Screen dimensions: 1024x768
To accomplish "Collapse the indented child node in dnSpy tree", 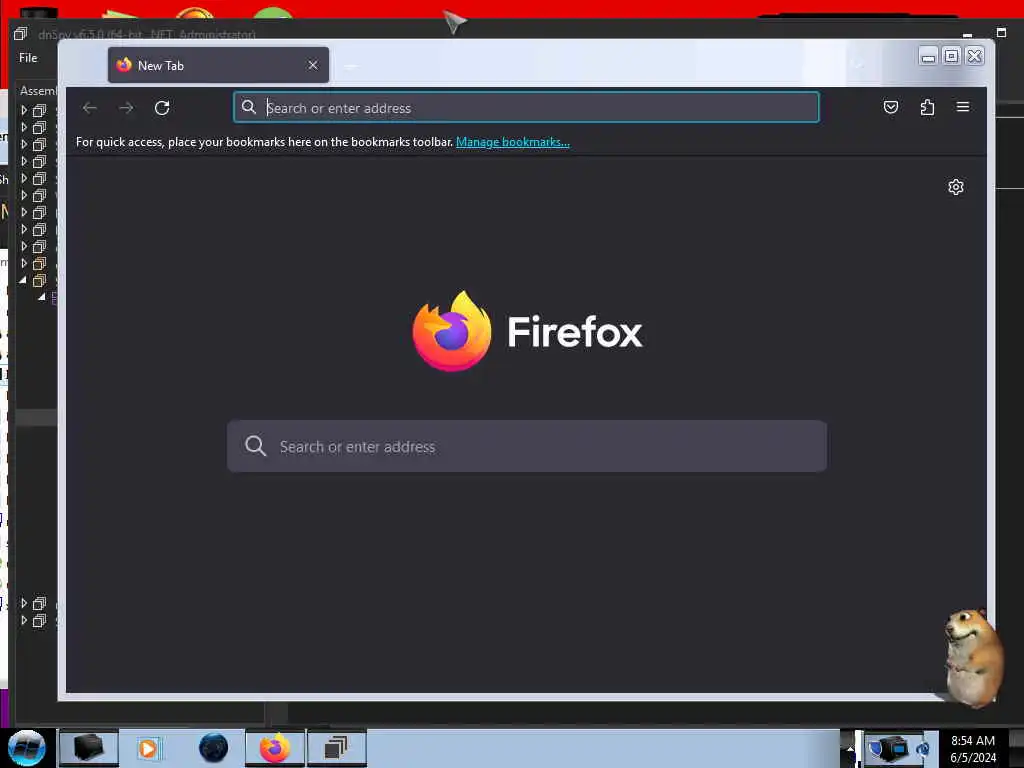I will [x=42, y=297].
